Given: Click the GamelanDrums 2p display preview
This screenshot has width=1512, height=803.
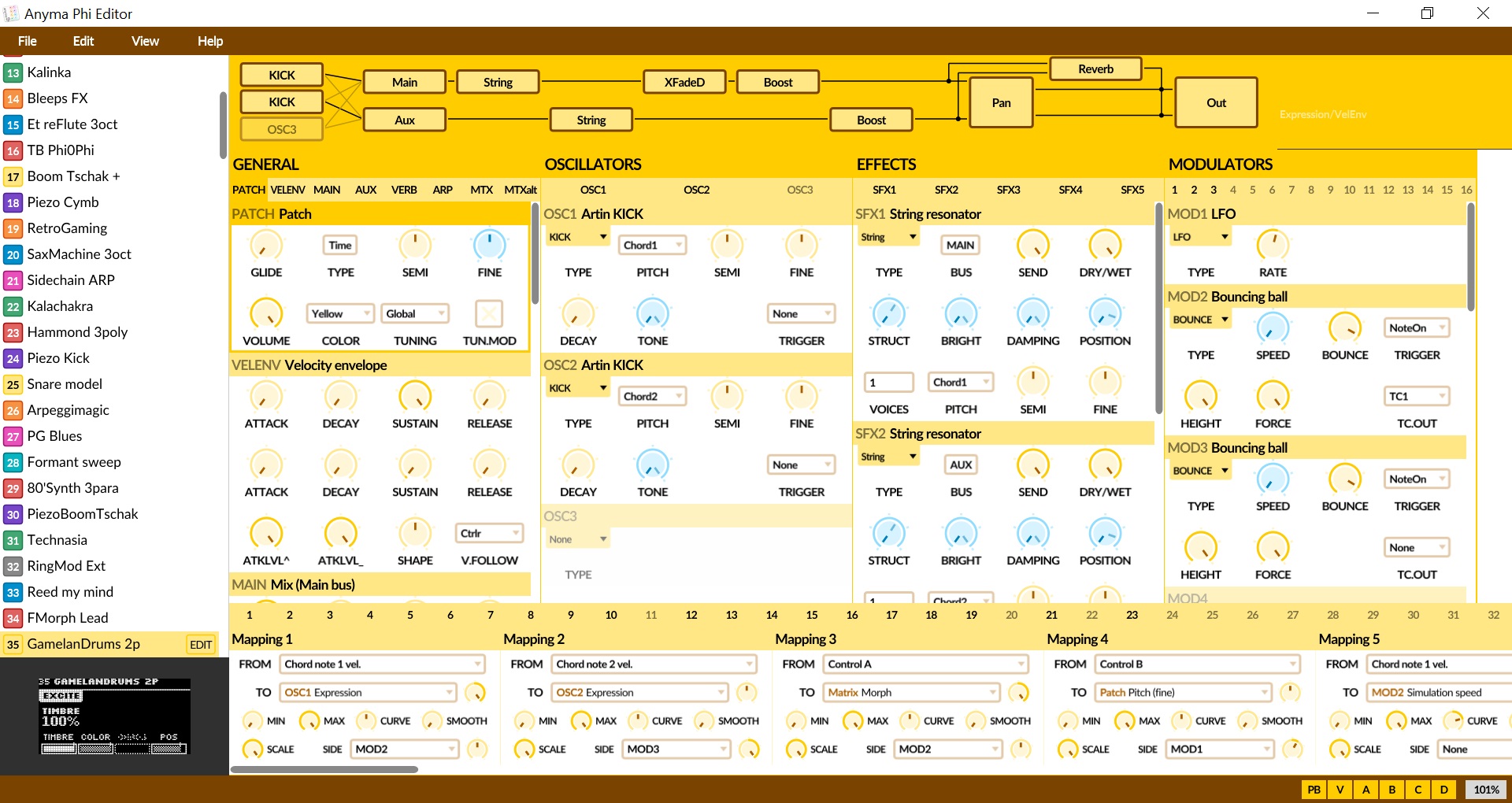Looking at the screenshot, I should click(114, 716).
